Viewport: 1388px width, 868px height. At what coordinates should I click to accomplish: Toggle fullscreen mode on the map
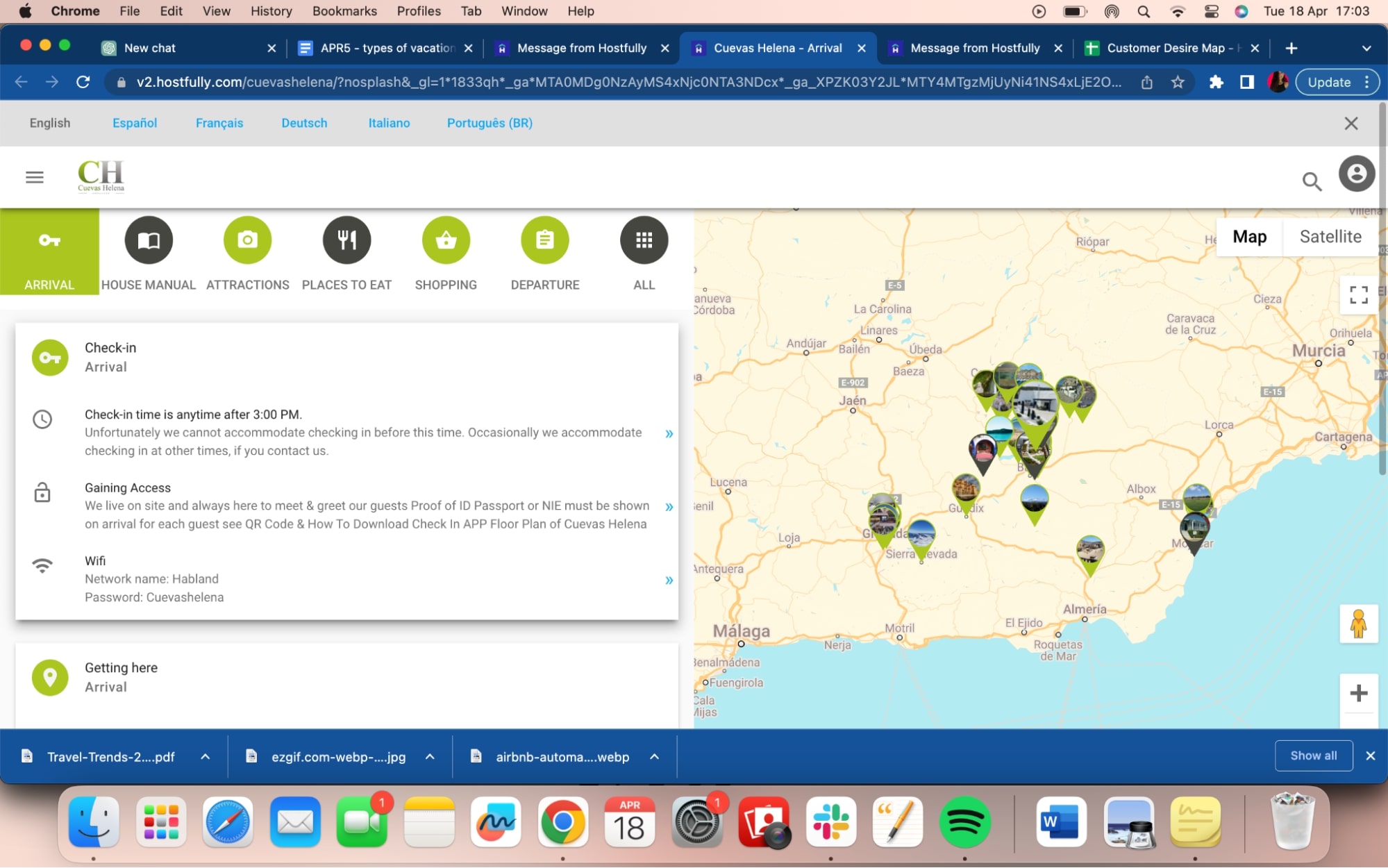[x=1358, y=295]
